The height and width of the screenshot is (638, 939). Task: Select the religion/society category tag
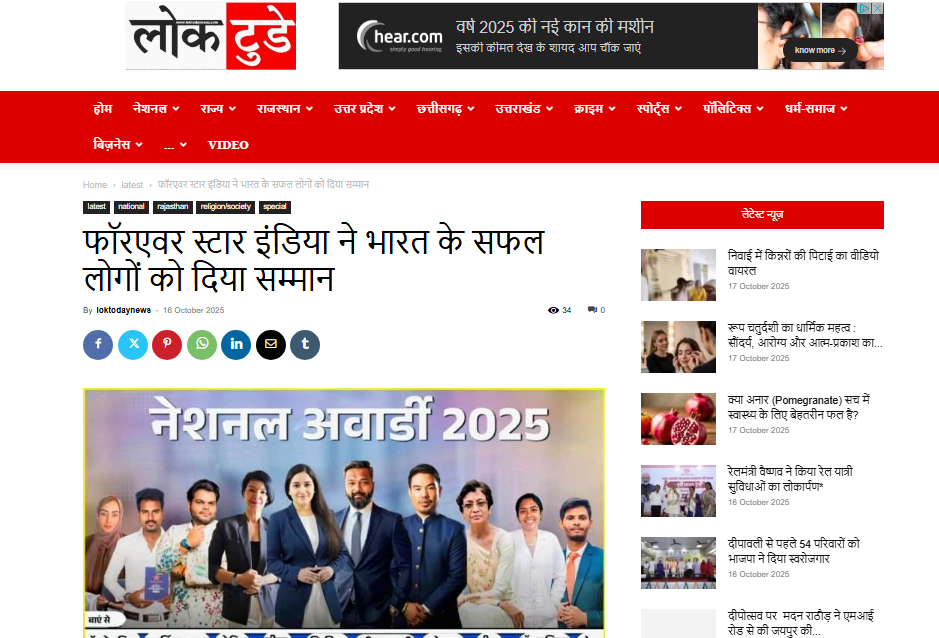[226, 207]
